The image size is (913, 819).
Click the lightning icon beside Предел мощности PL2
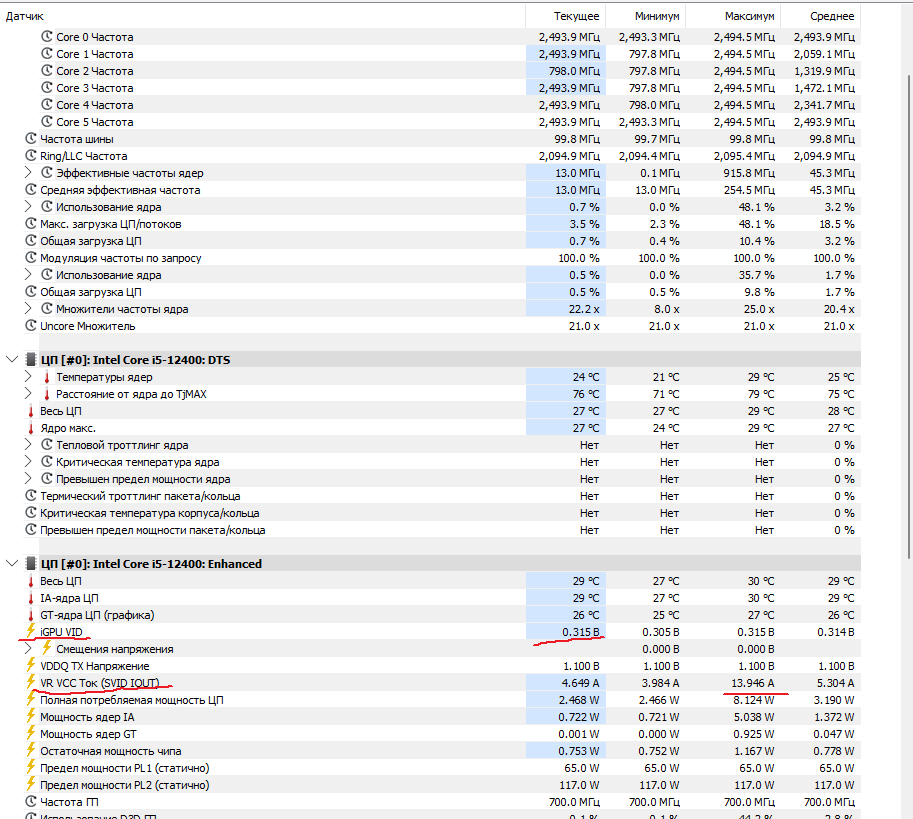pyautogui.click(x=31, y=784)
